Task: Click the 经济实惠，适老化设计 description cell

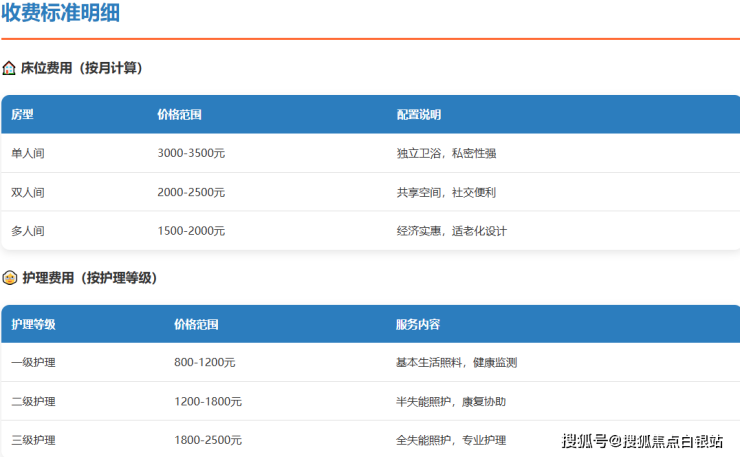Action: [x=451, y=231]
